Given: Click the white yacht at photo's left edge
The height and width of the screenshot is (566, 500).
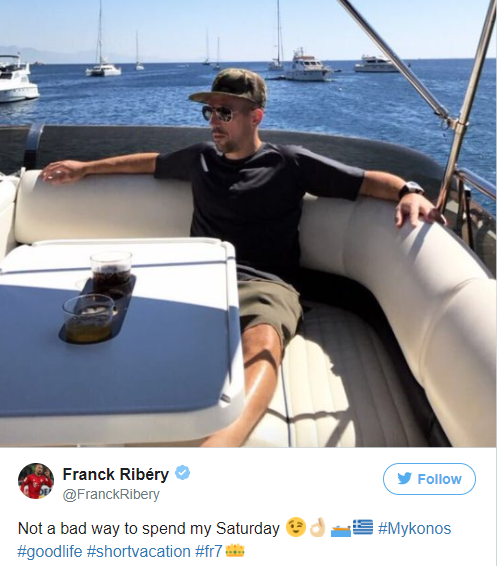Looking at the screenshot, I should [17, 78].
